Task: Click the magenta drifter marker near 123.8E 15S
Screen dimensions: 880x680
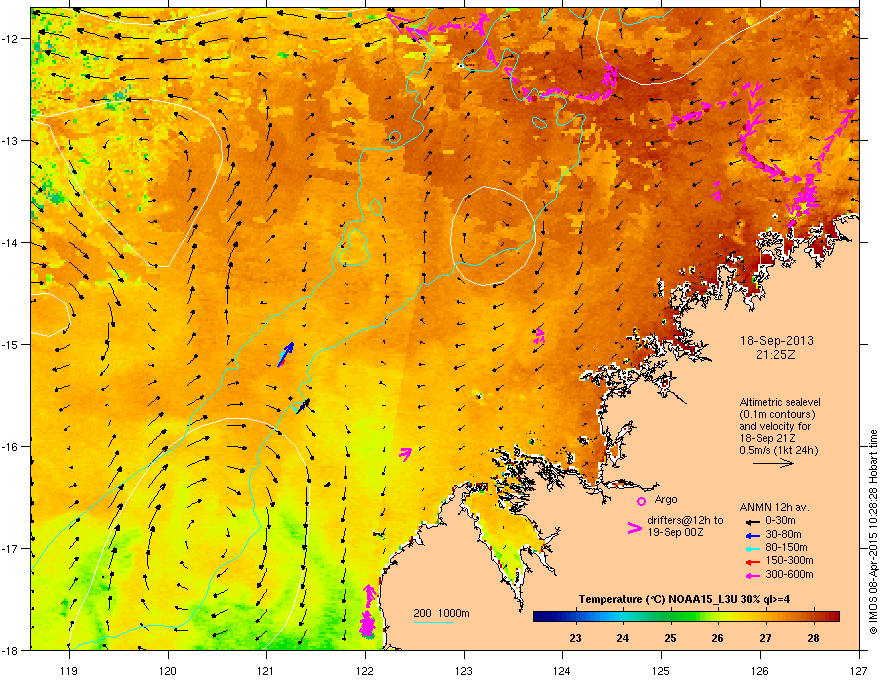Action: [x=539, y=336]
